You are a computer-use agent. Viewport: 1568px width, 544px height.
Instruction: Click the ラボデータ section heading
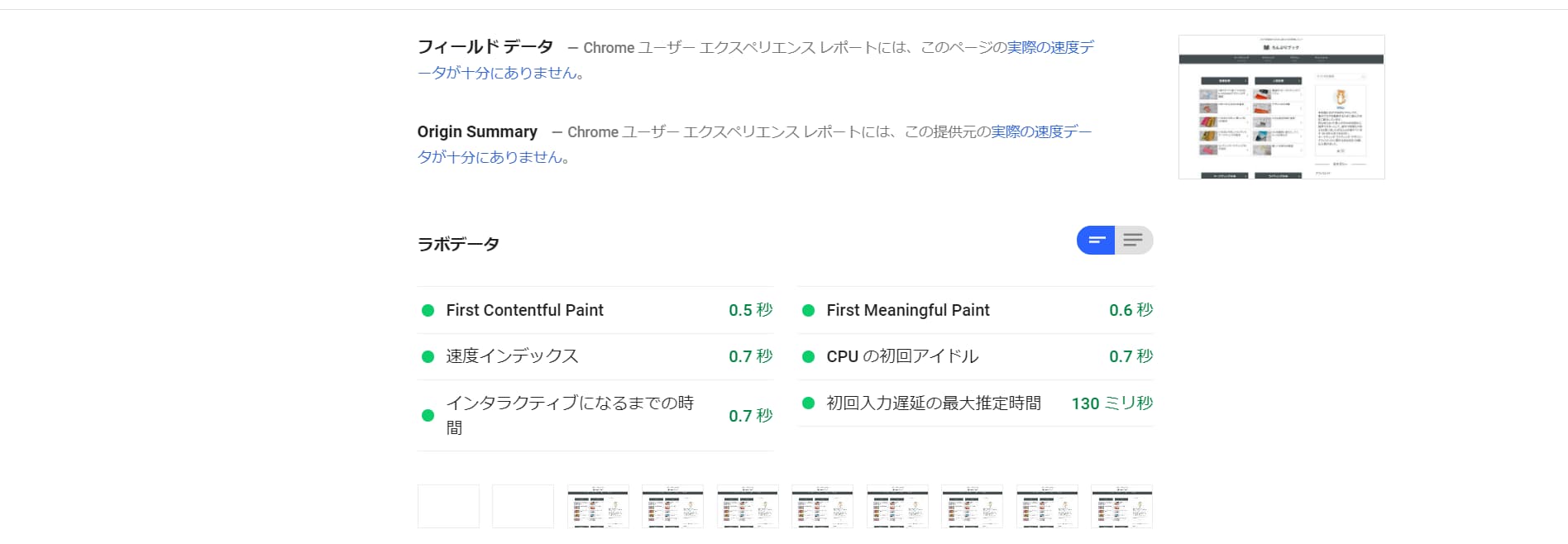458,245
